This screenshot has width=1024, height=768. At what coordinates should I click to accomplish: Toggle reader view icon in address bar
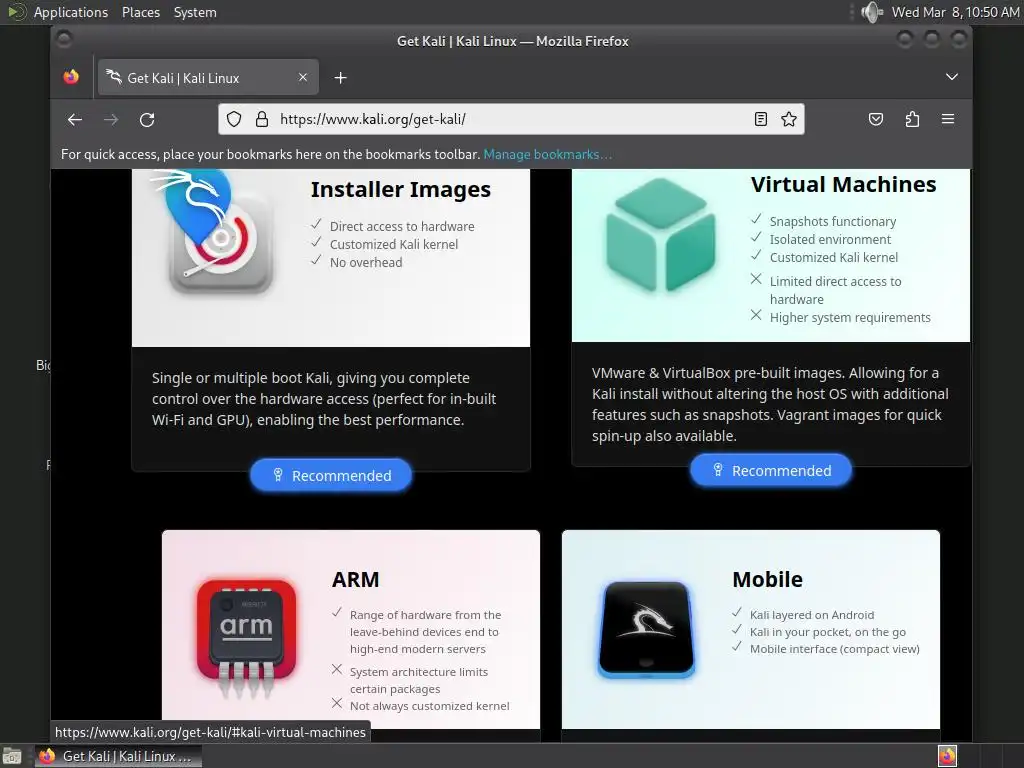click(x=761, y=119)
